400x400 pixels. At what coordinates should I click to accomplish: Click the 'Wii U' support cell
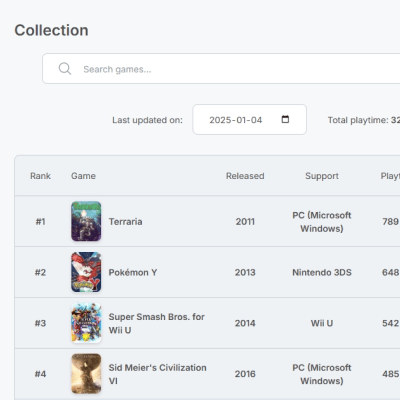(x=322, y=323)
